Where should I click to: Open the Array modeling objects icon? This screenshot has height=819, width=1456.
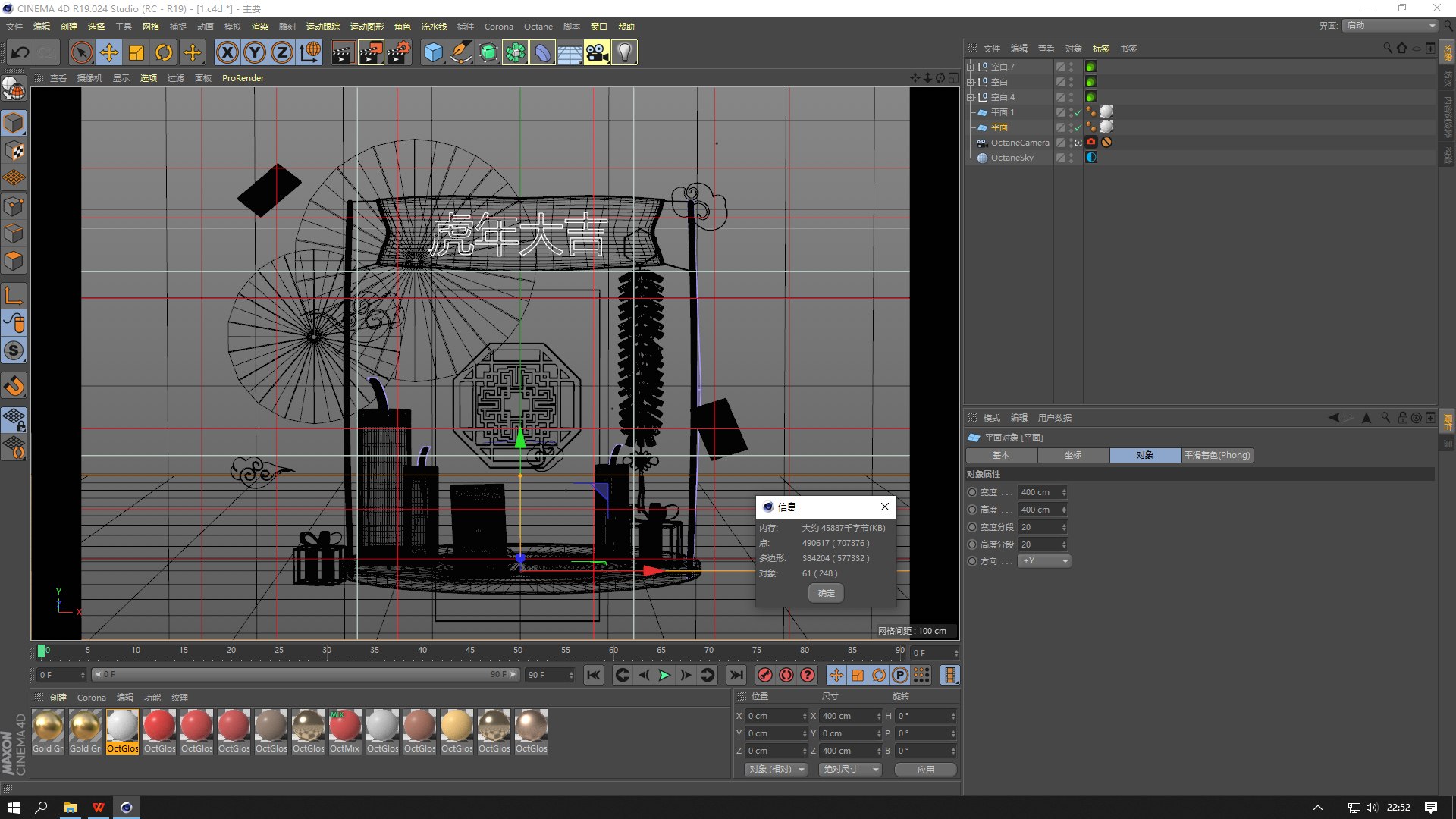(x=516, y=52)
